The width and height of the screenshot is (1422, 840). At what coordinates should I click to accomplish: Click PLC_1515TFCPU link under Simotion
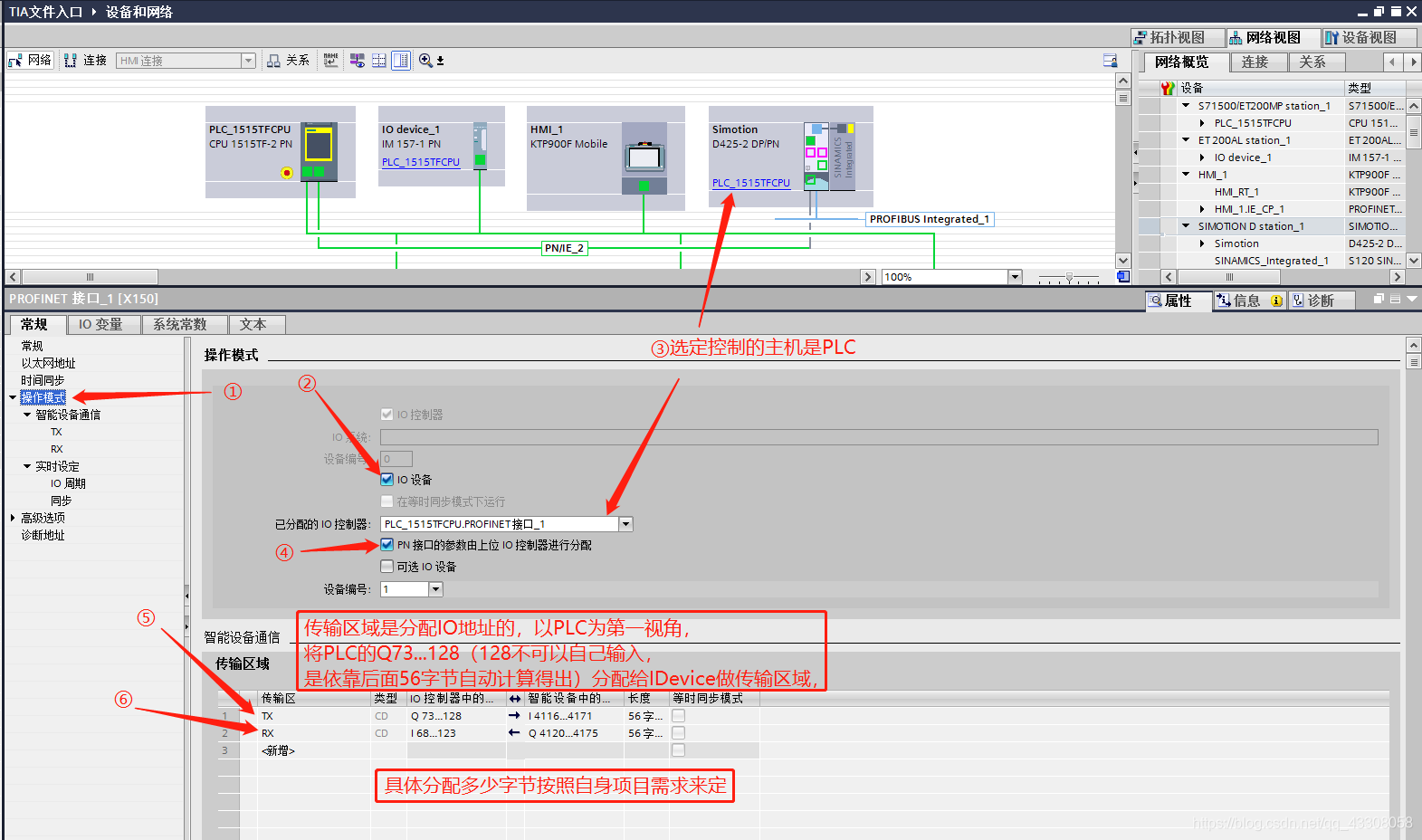(751, 183)
